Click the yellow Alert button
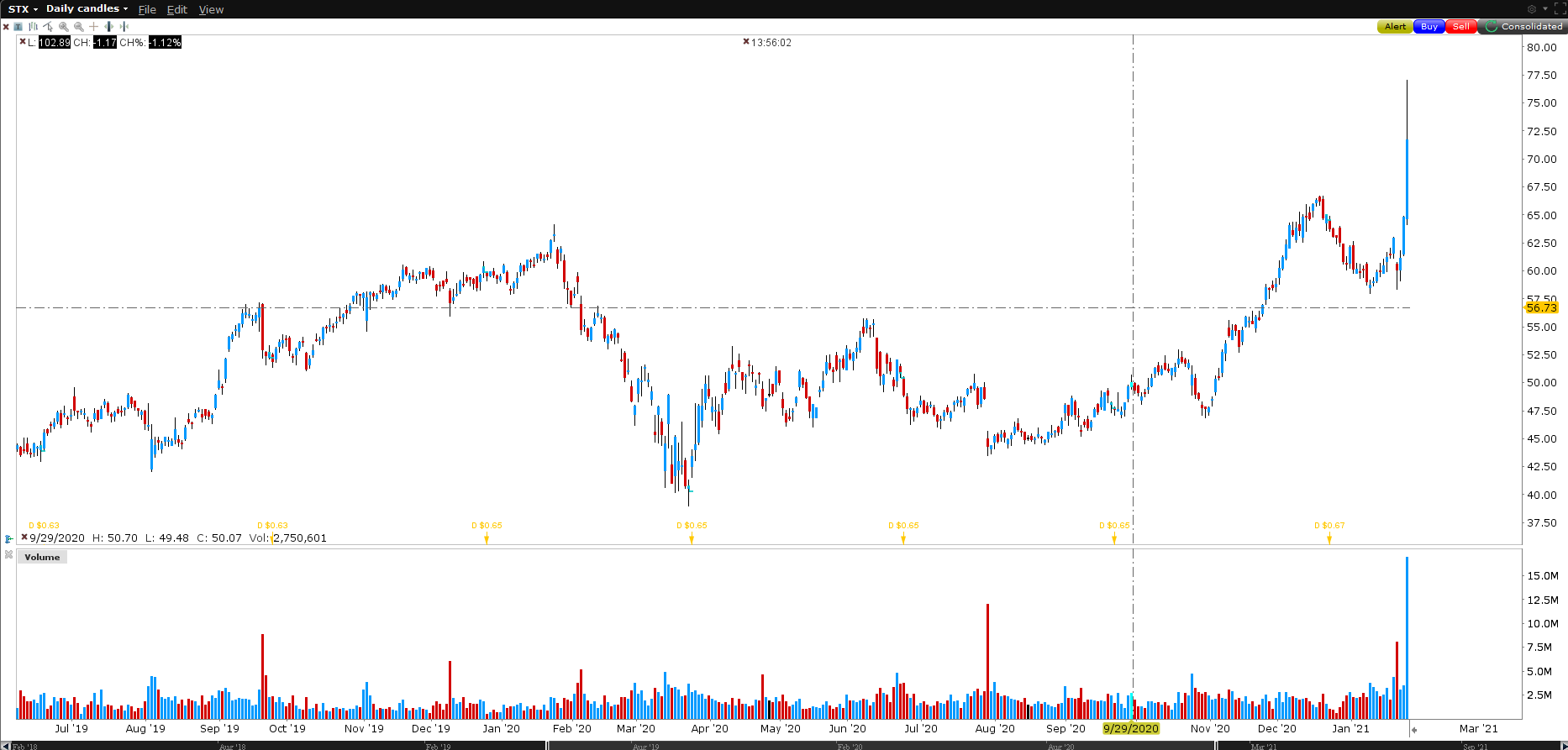The height and width of the screenshot is (750, 1568). (1395, 27)
